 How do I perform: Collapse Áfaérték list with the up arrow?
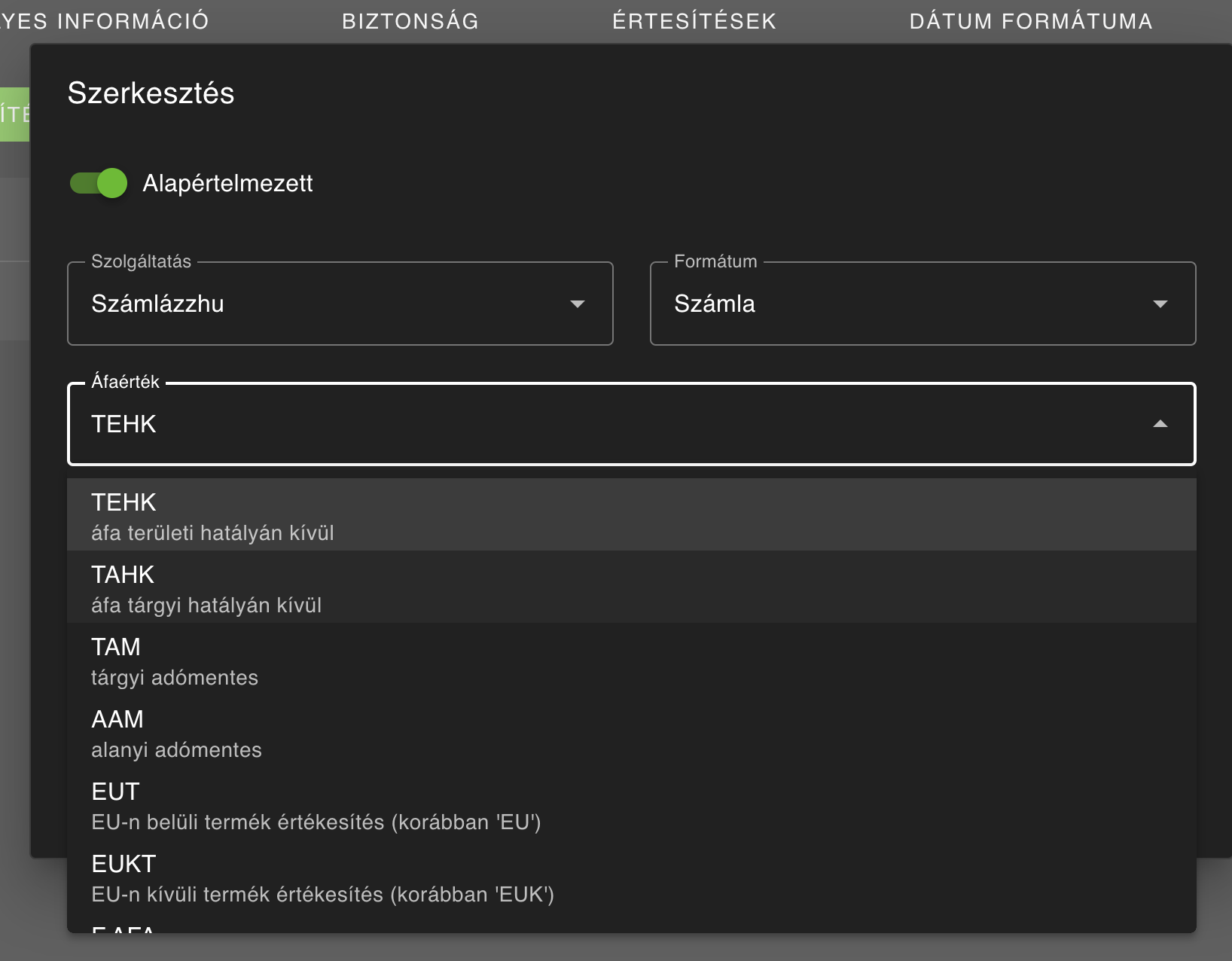coord(1160,424)
